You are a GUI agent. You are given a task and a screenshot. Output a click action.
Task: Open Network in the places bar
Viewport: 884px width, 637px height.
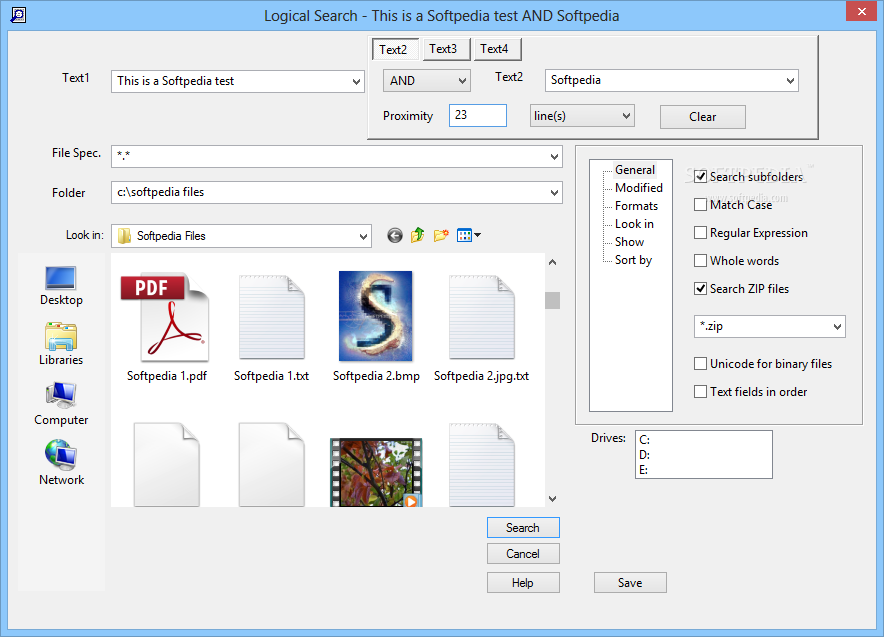click(x=61, y=463)
